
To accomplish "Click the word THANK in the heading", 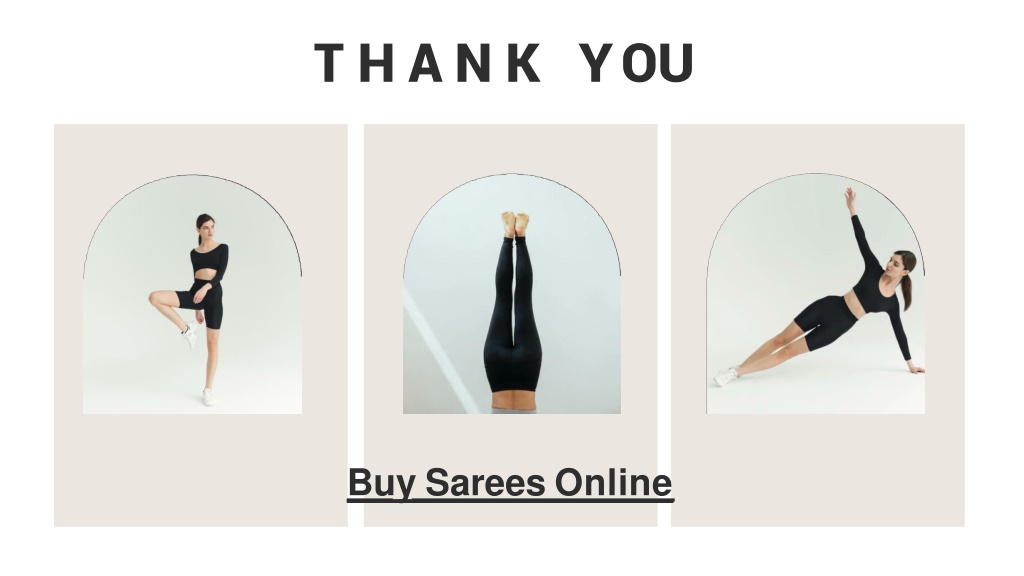I will pos(428,63).
